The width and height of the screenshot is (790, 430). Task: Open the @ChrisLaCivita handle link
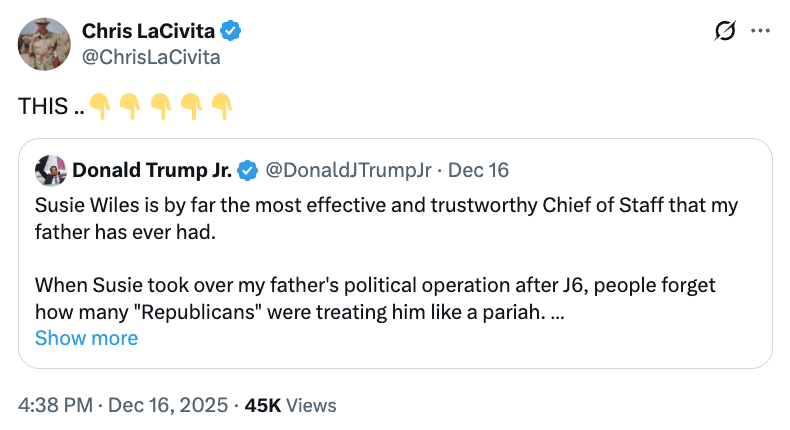pyautogui.click(x=151, y=57)
